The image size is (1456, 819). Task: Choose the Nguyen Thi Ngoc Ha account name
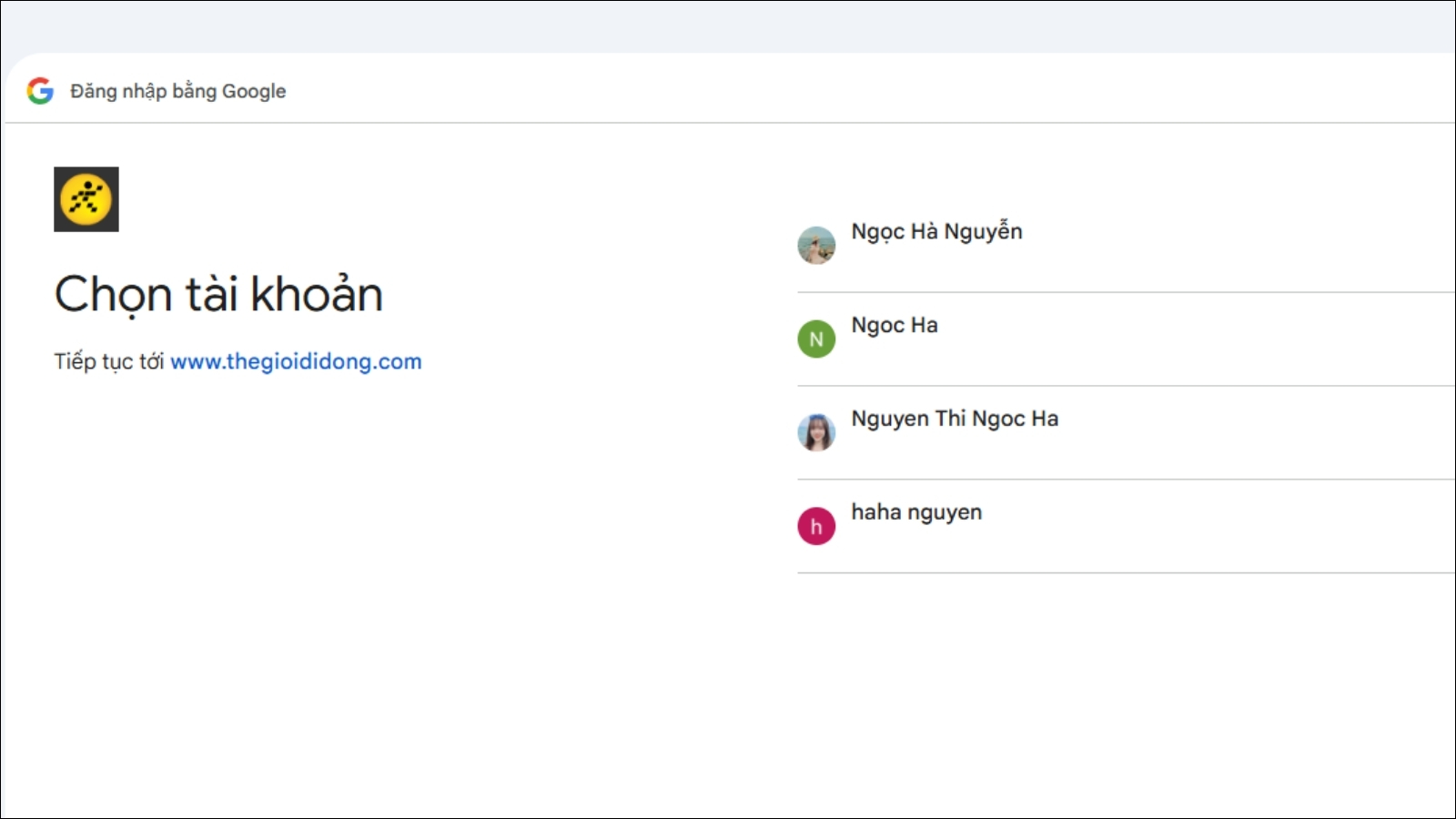955,420
